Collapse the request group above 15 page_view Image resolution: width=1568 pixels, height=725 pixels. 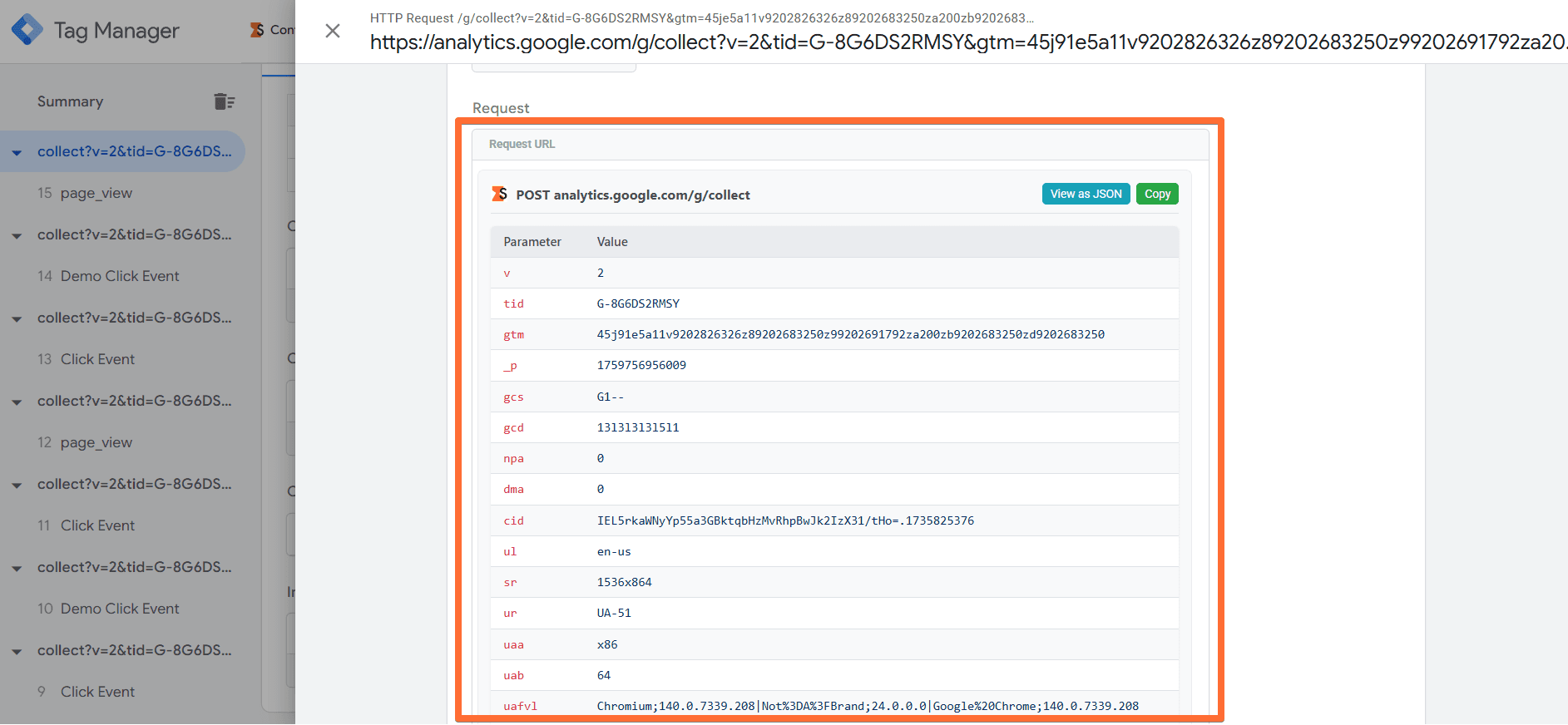click(x=17, y=152)
